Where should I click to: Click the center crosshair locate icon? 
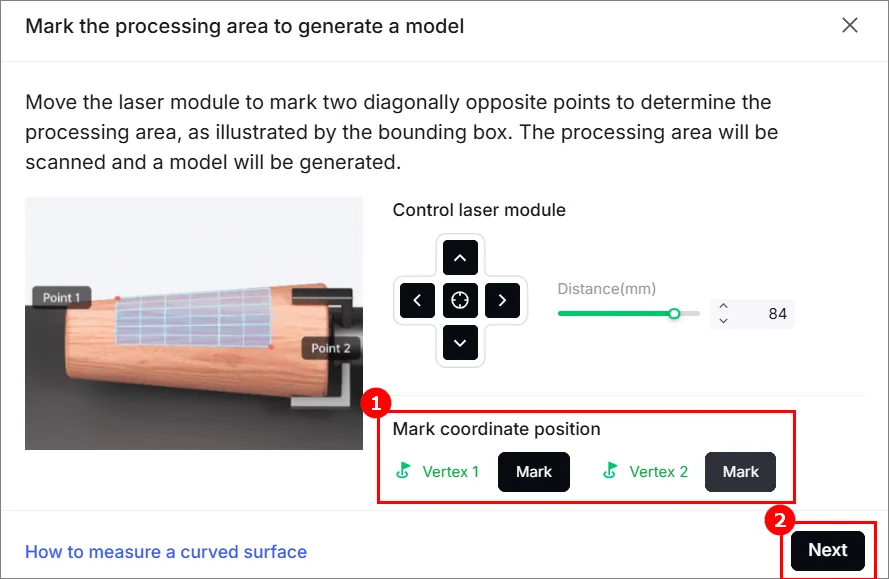coord(460,300)
